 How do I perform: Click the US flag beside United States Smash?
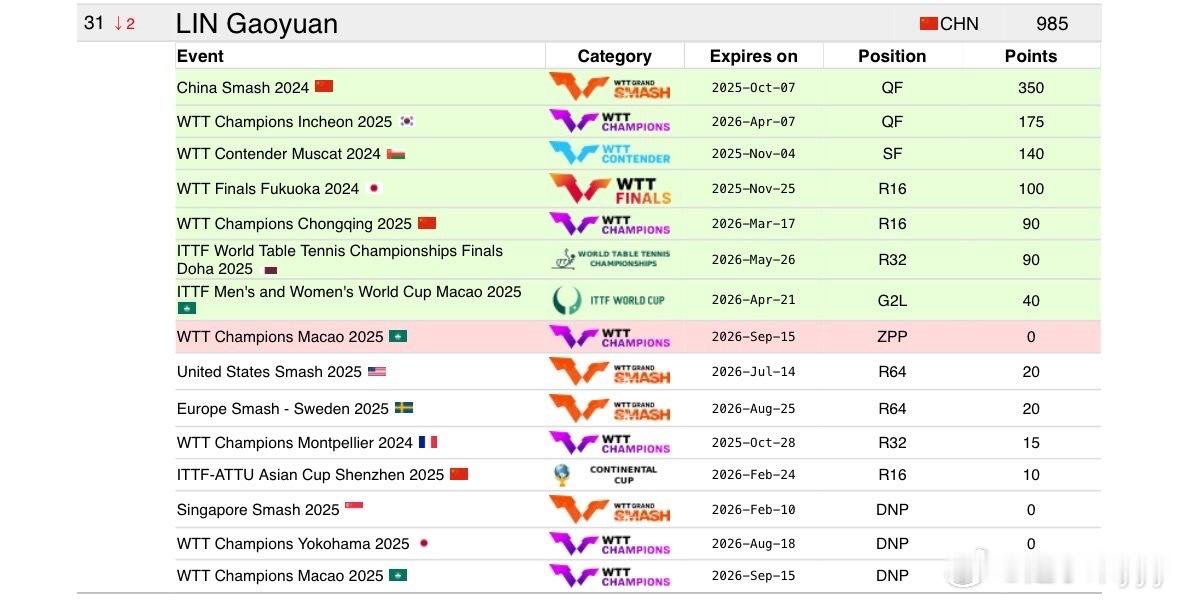377,371
